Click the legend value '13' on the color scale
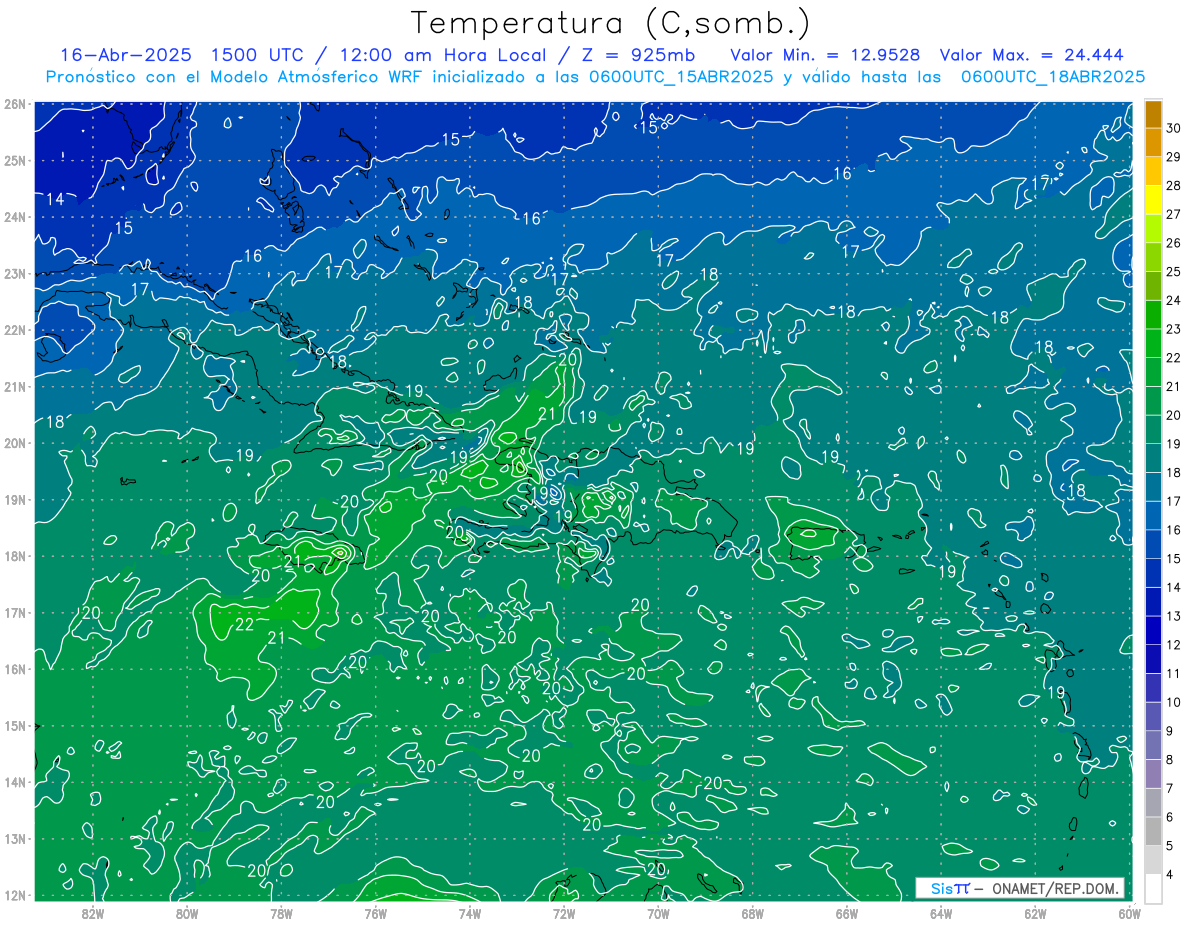 click(x=1174, y=616)
